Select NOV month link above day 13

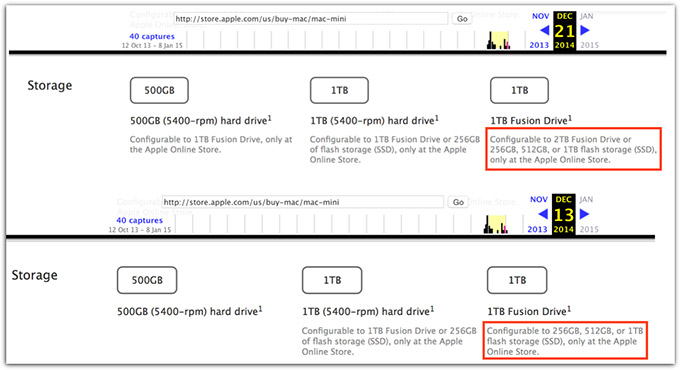coord(539,200)
